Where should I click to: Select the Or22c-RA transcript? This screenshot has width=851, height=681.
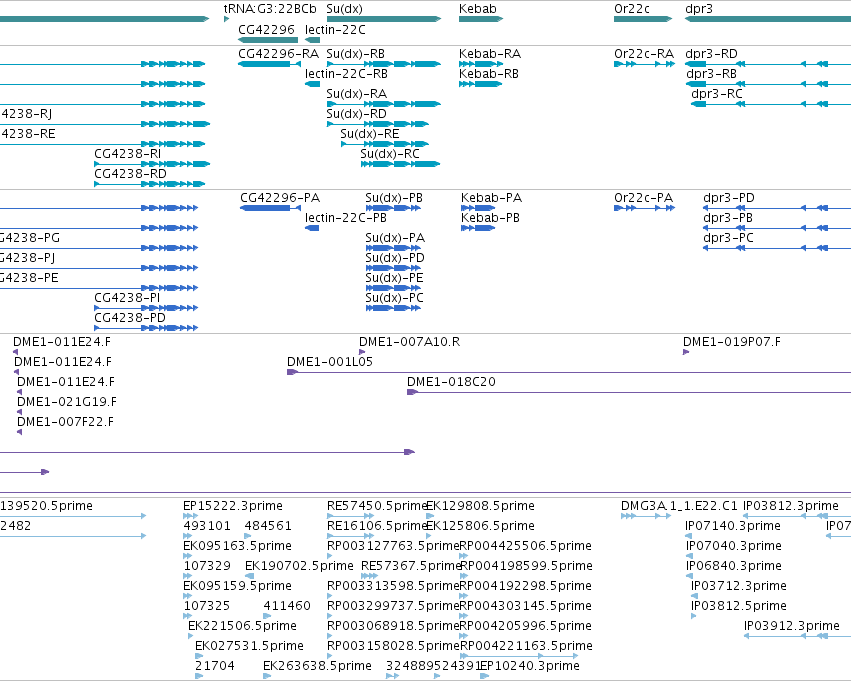645,64
